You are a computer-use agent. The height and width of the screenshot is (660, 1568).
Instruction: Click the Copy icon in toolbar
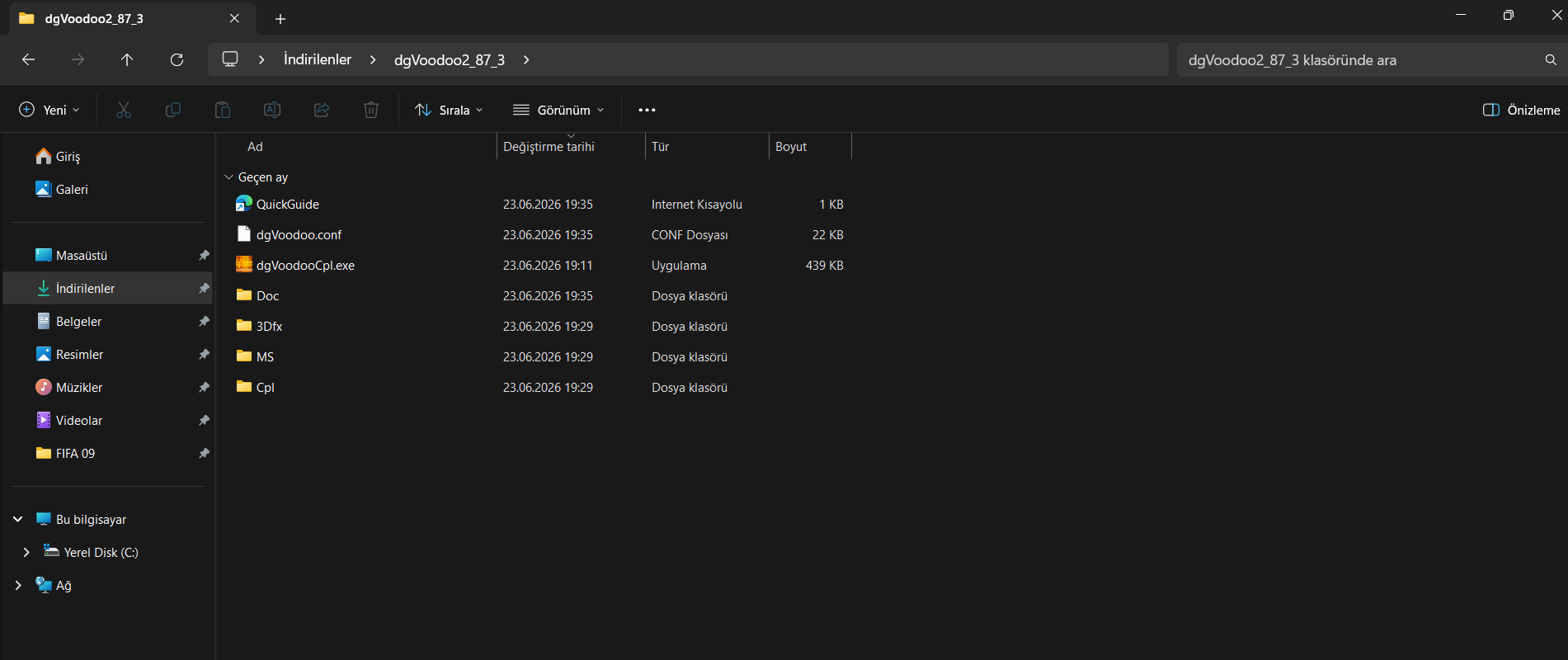coord(173,110)
